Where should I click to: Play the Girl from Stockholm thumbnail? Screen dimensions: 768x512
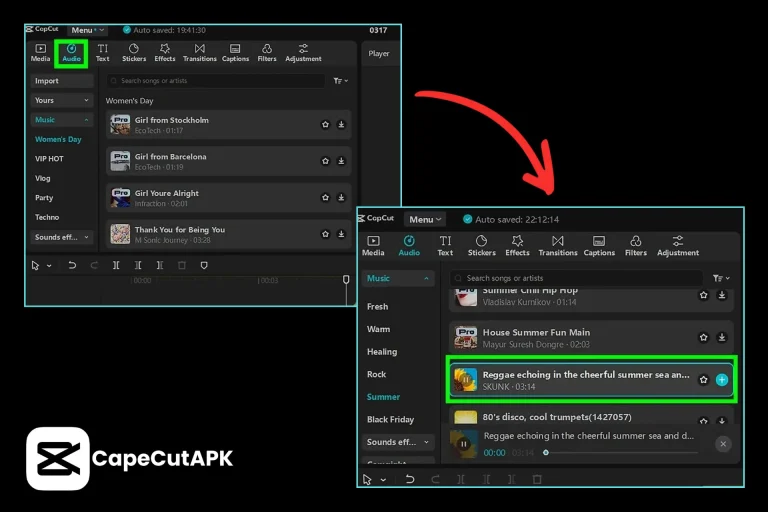point(120,124)
